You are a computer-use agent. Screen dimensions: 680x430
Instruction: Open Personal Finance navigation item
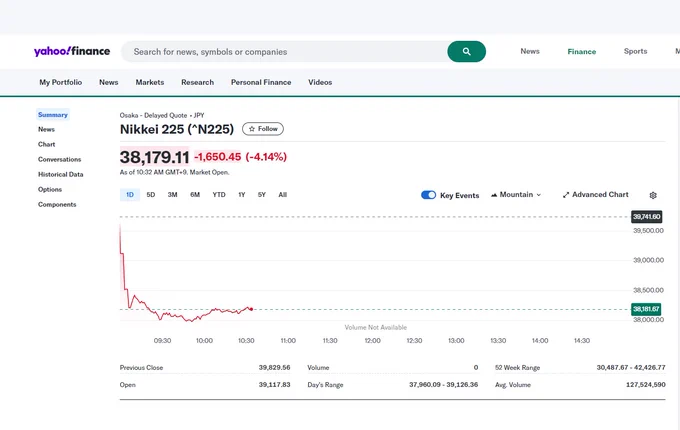(x=261, y=82)
